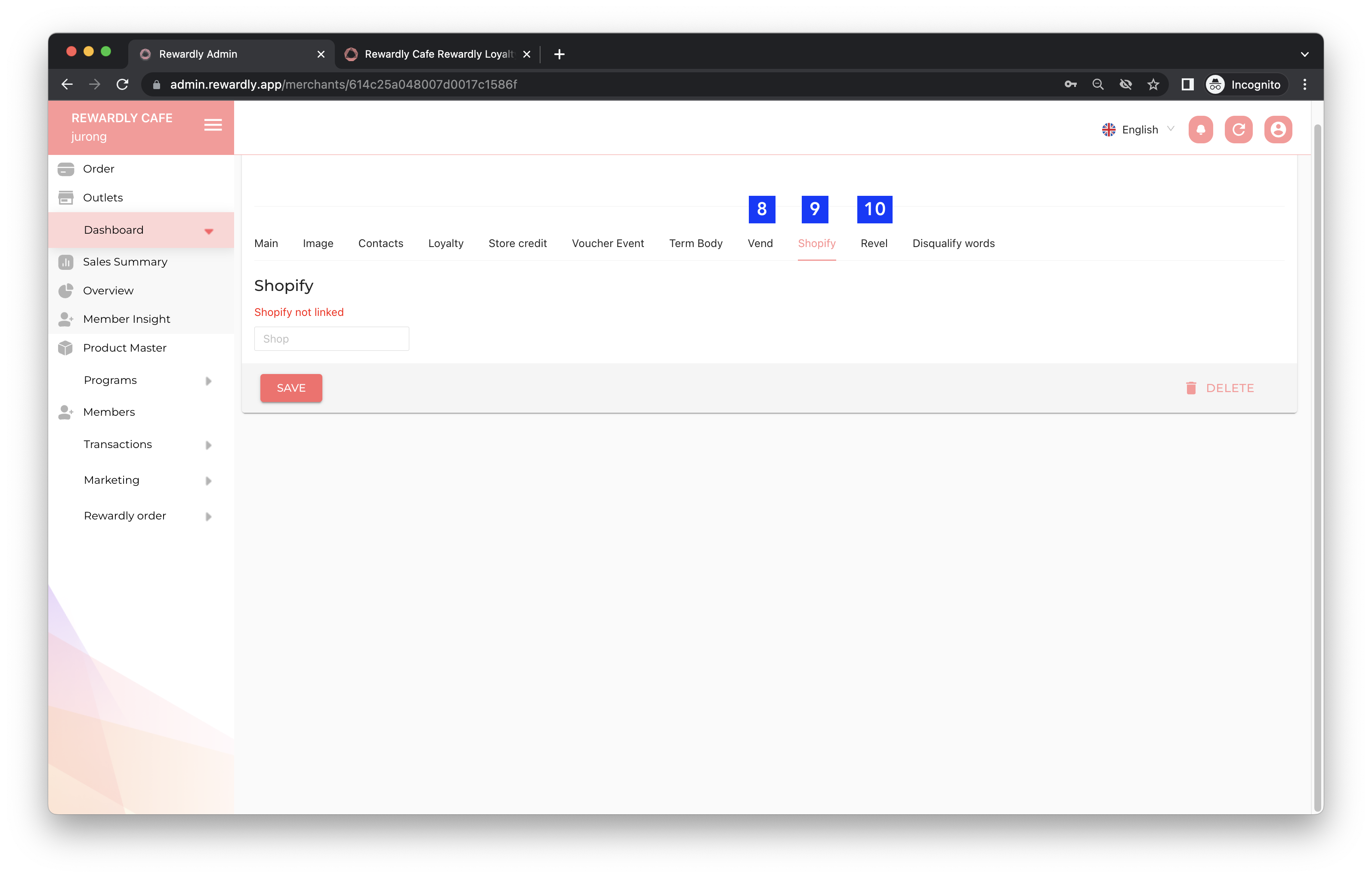Expand the Marketing submenu arrow

click(x=208, y=481)
